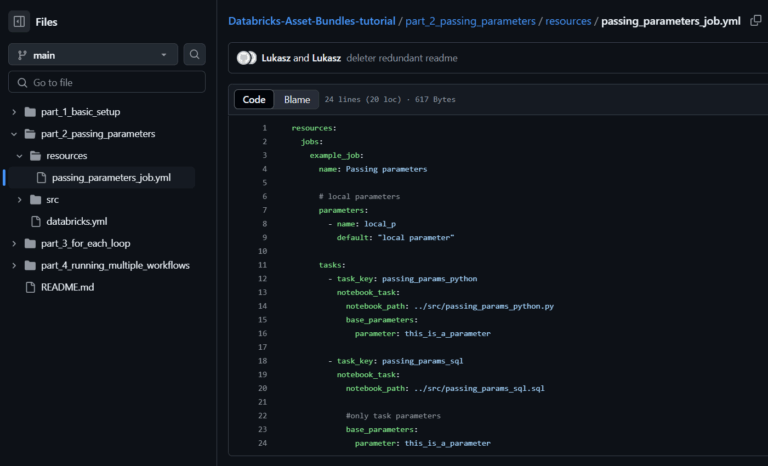
Task: Click '#only task parameters' comment line
Action: pyautogui.click(x=393, y=416)
